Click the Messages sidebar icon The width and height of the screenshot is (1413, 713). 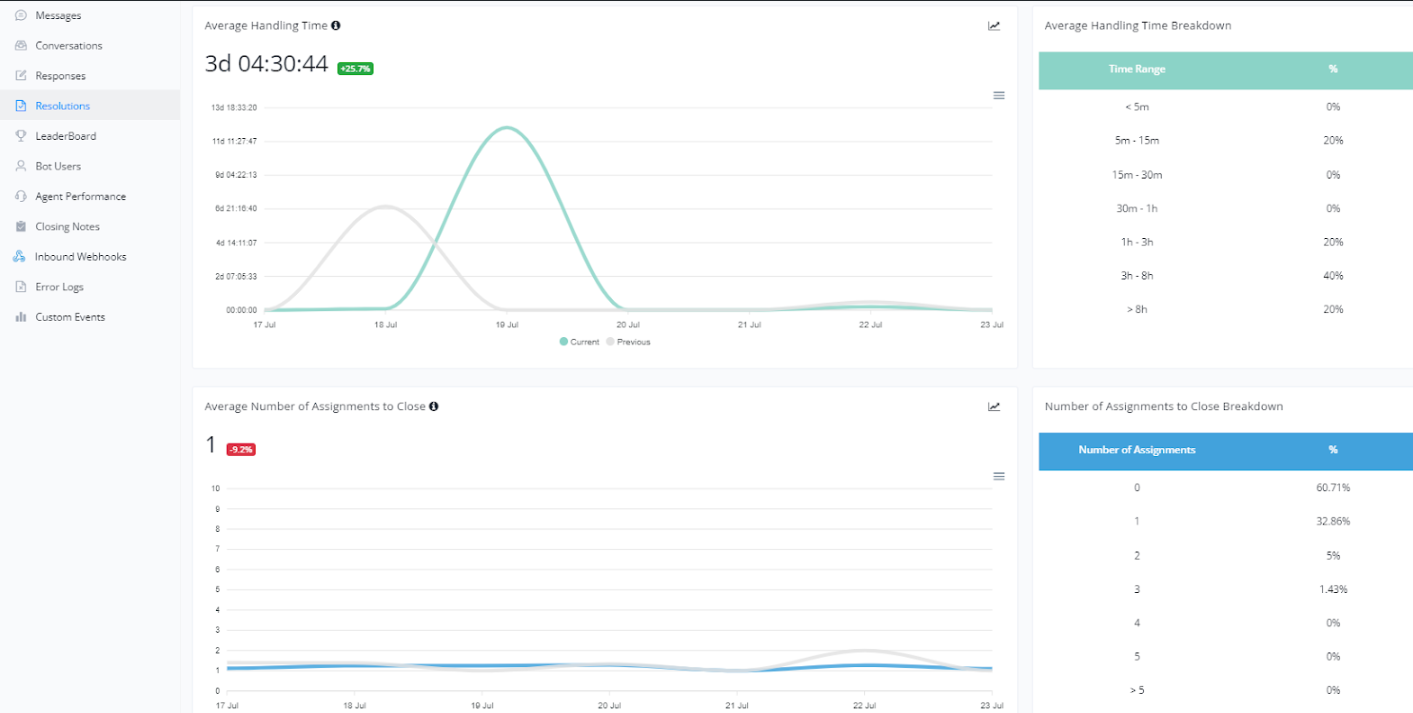click(21, 16)
